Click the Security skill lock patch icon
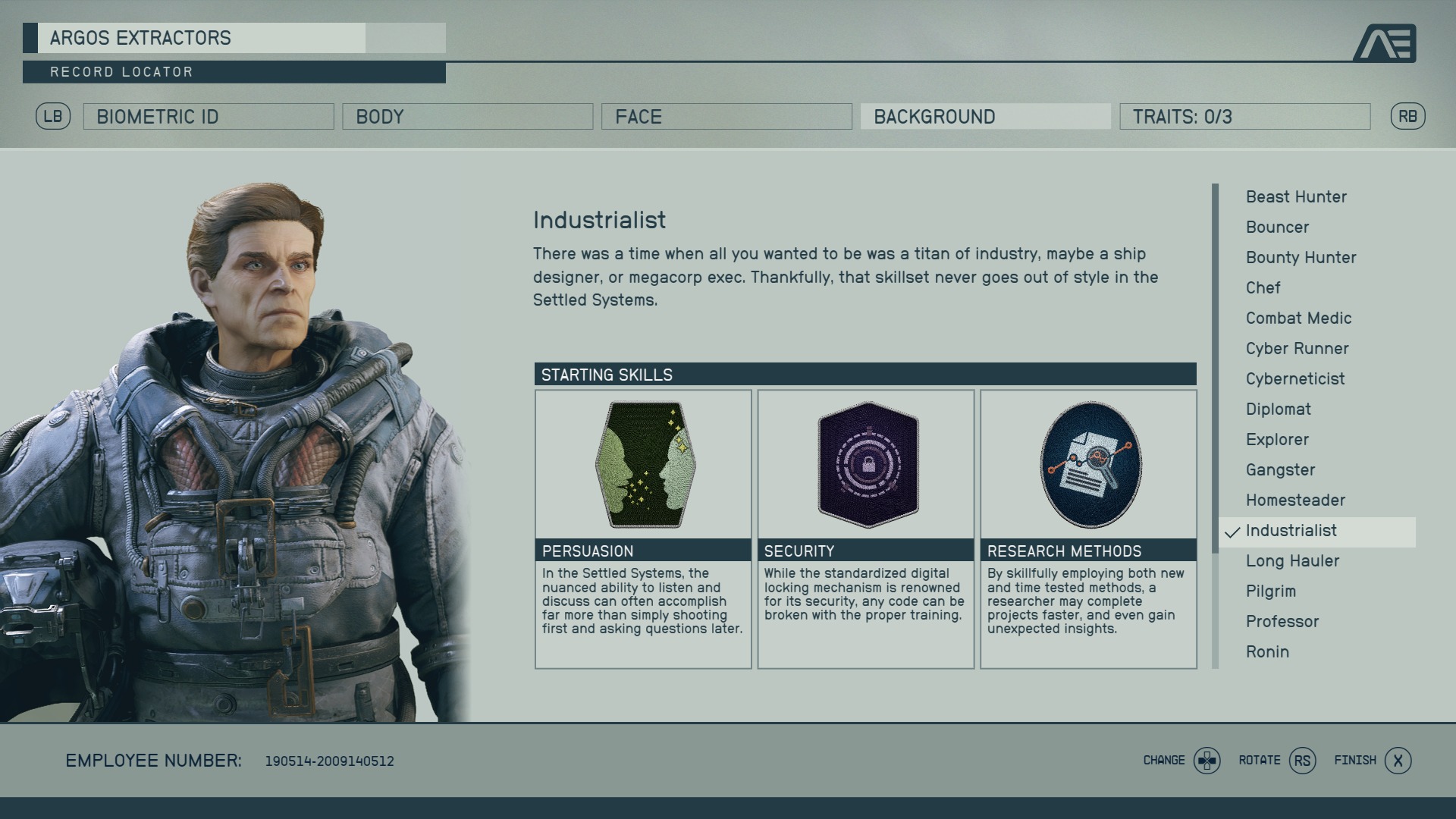1456x819 pixels. [x=868, y=465]
